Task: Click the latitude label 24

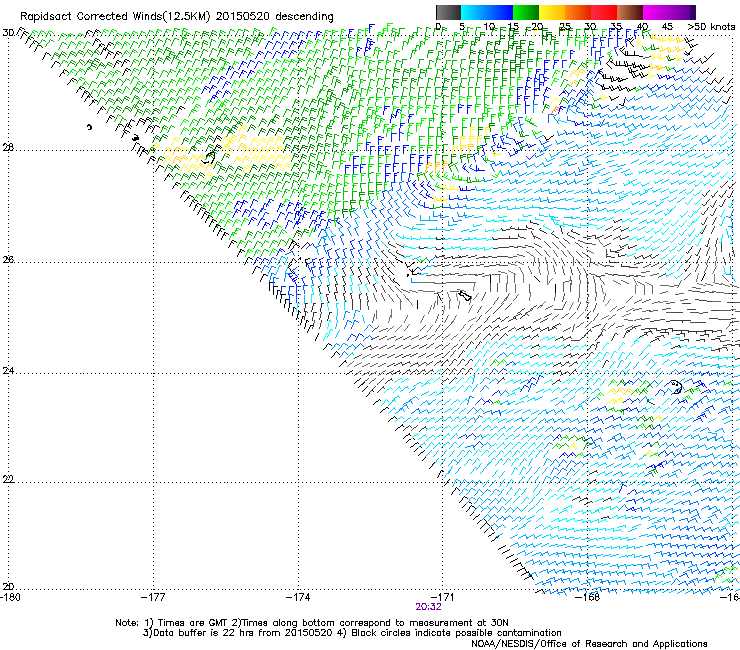Action: click(x=8, y=371)
